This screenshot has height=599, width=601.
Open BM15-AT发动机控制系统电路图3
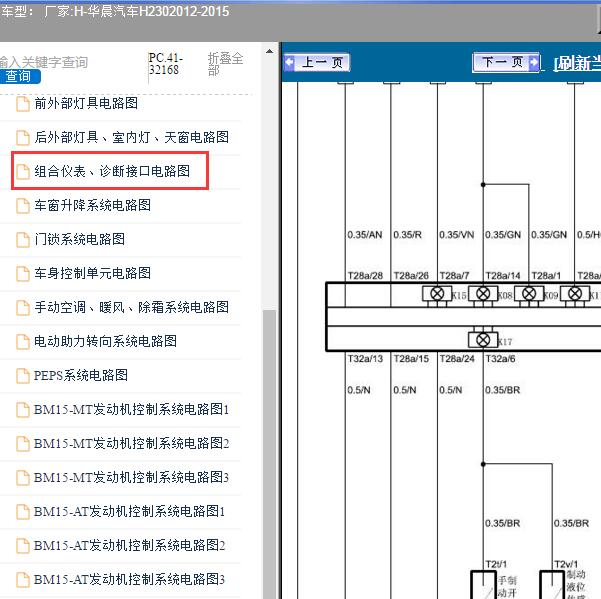coord(130,579)
